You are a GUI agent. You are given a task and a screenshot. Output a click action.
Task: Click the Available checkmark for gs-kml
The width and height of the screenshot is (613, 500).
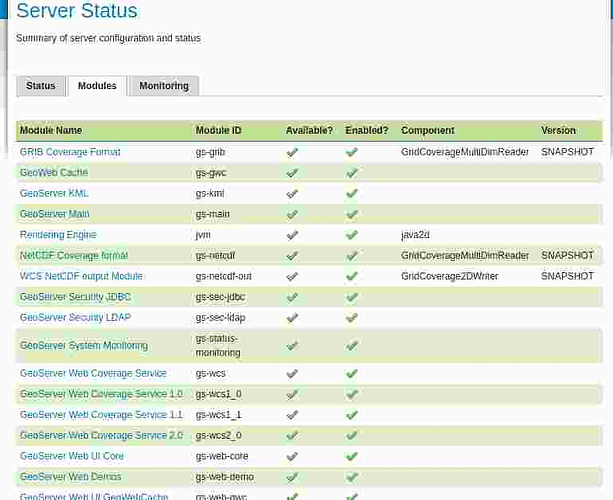[292, 194]
